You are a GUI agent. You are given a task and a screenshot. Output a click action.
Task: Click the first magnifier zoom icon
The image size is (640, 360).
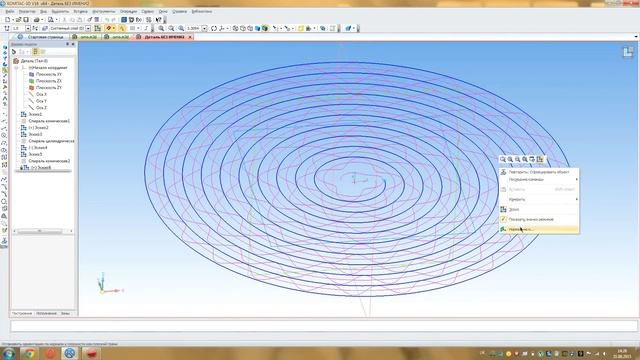(x=161, y=28)
